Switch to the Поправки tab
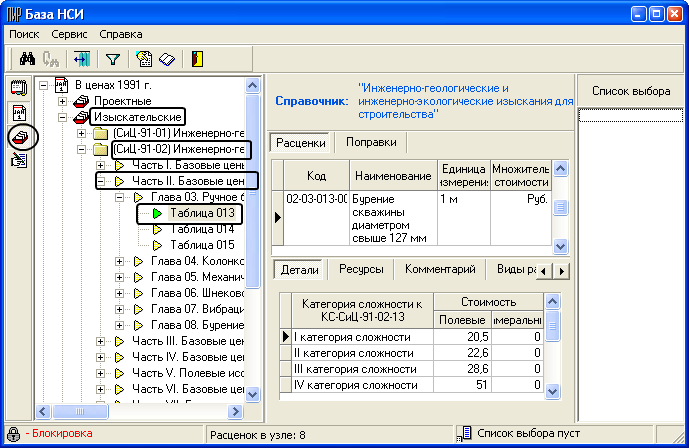Viewport: 689px width, 448px height. coord(371,142)
